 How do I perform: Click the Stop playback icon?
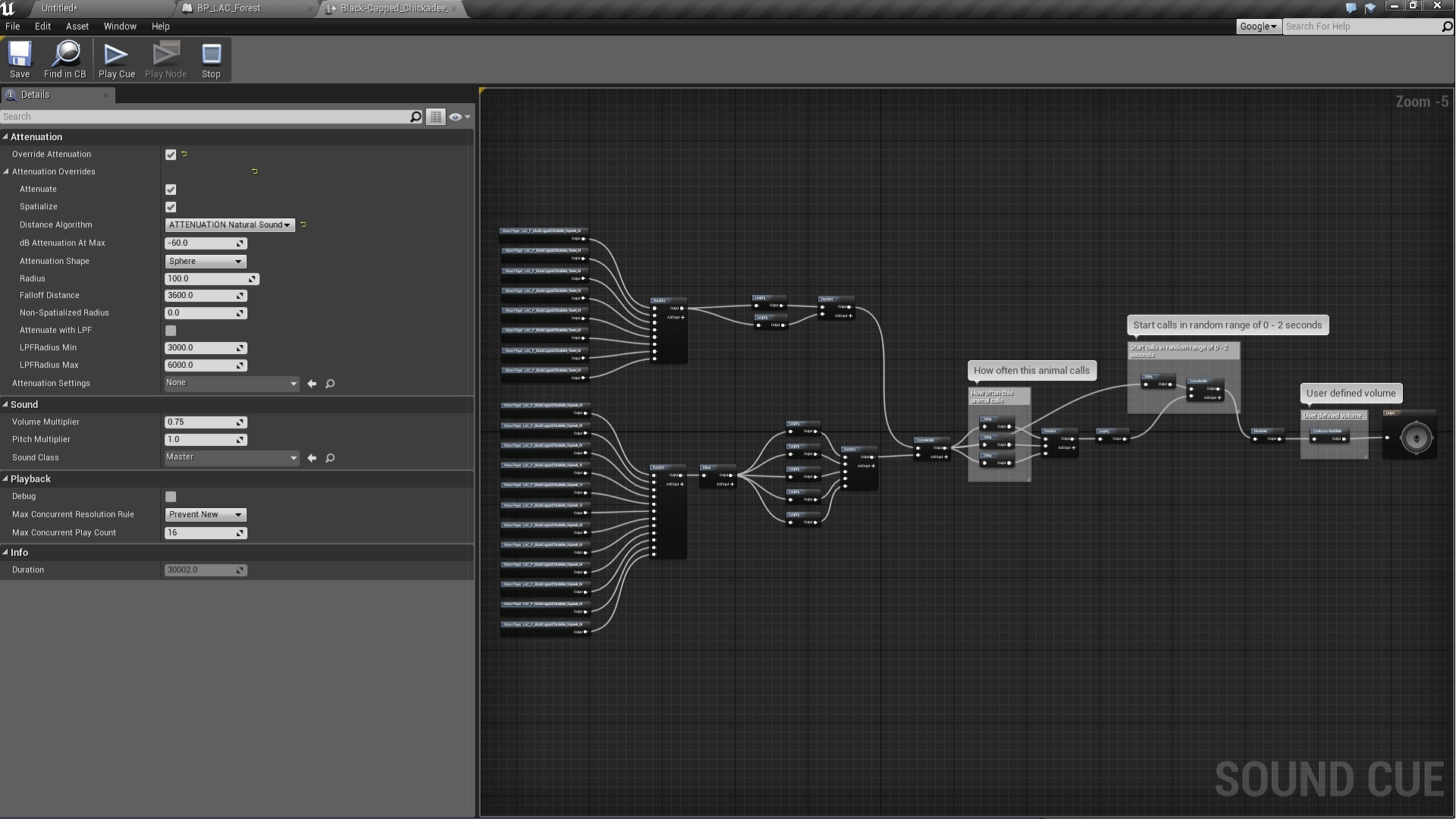[x=211, y=55]
